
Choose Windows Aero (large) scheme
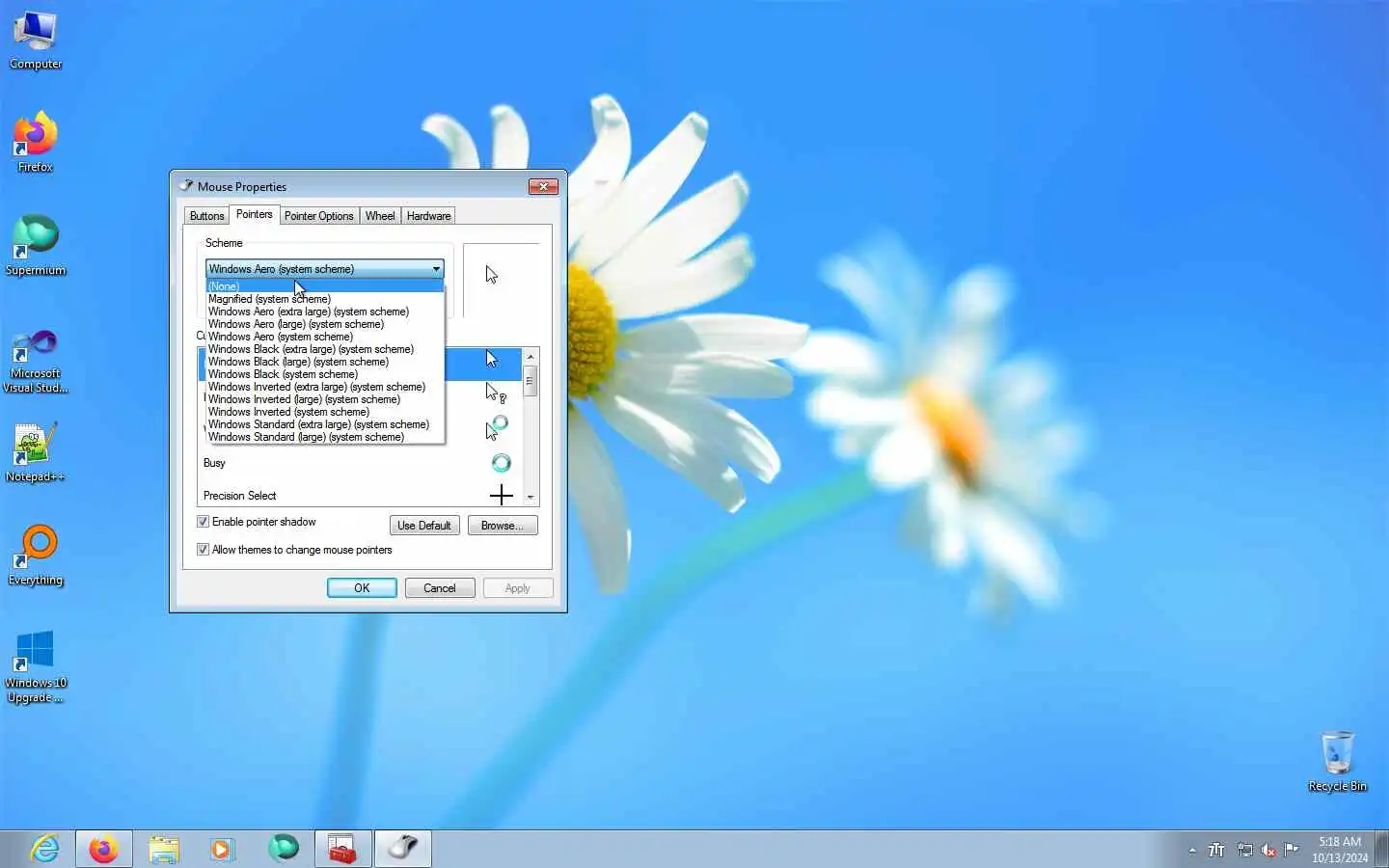pyautogui.click(x=325, y=324)
